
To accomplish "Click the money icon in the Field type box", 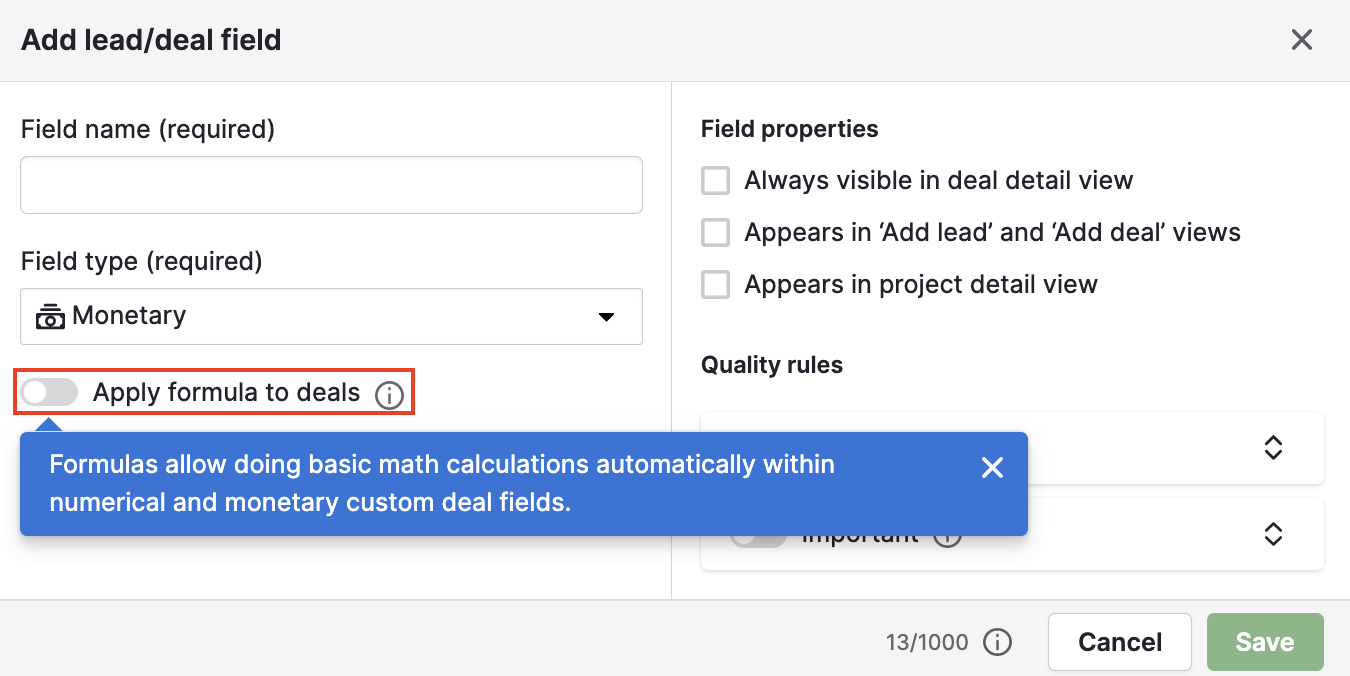I will coord(50,316).
